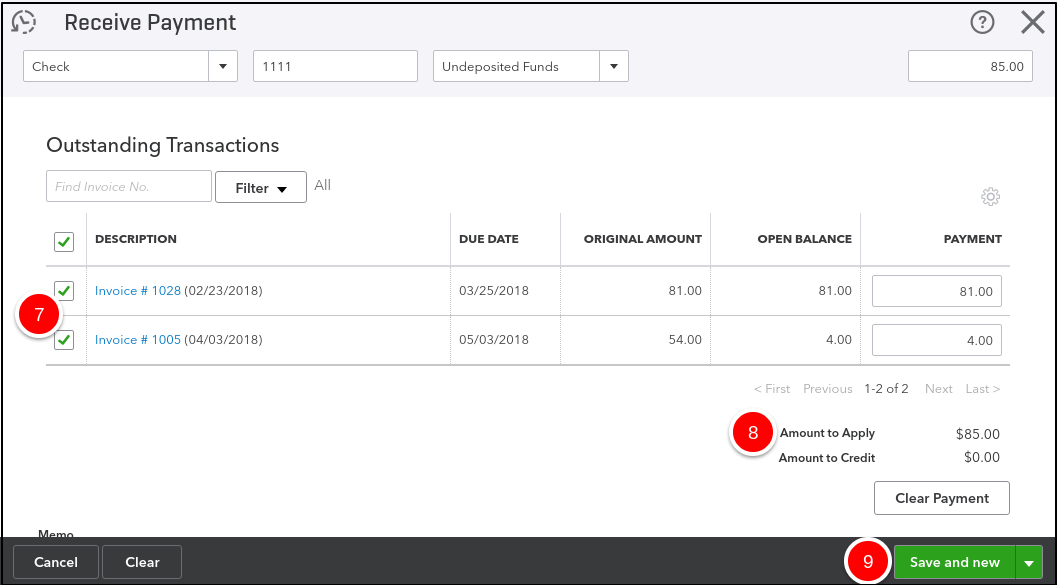This screenshot has width=1057, height=585.
Task: Open the Invoice # 1028 link
Action: (x=138, y=291)
